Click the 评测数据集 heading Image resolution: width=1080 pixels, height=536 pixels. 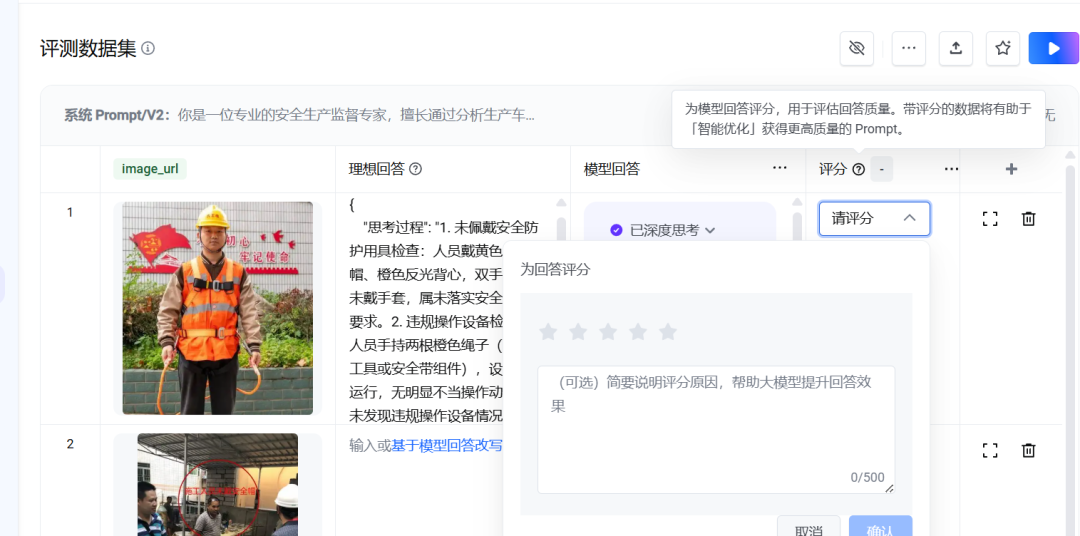tap(88, 48)
